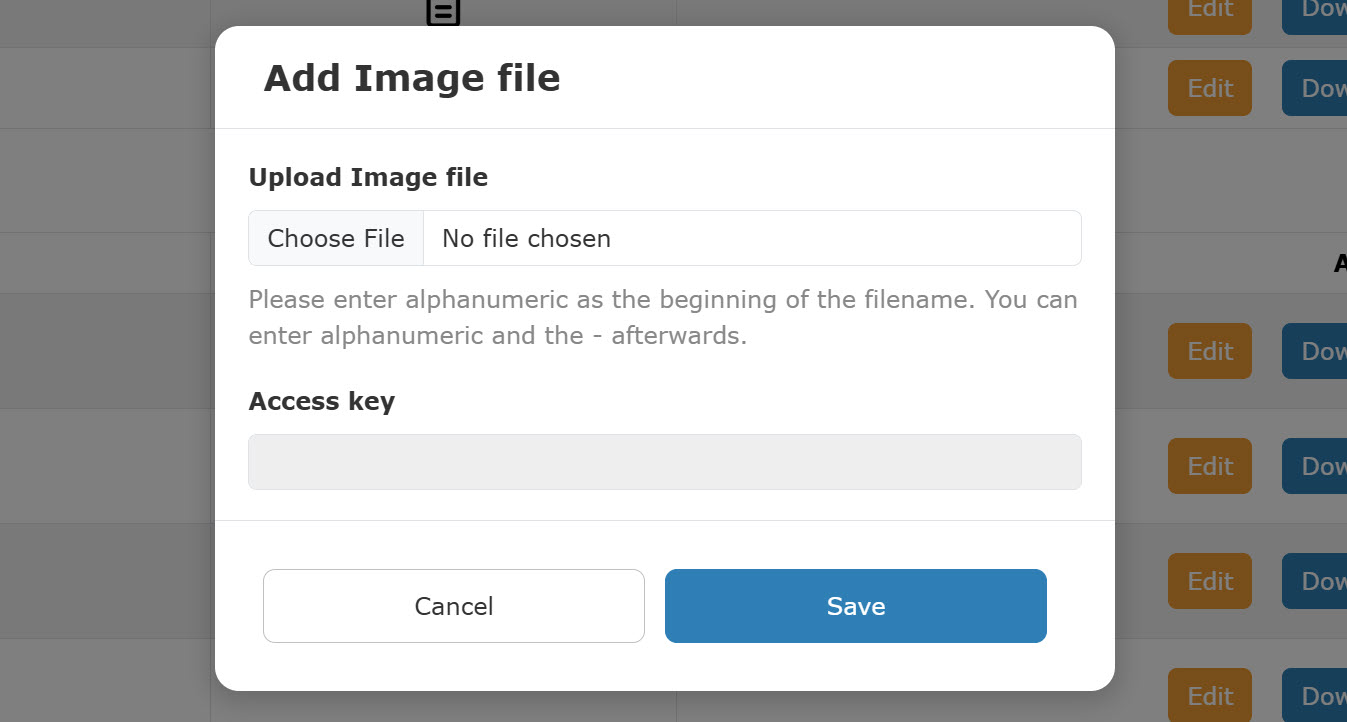This screenshot has height=722, width=1347.
Task: Click the fourth Edit button from top
Action: pos(1209,466)
